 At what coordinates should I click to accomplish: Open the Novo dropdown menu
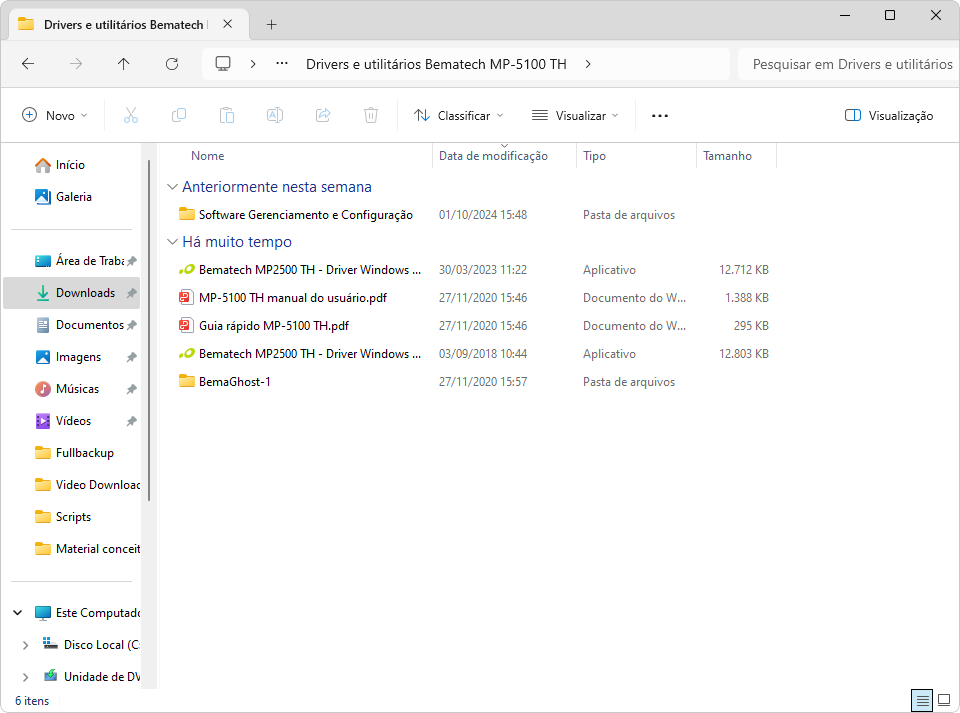pyautogui.click(x=54, y=116)
